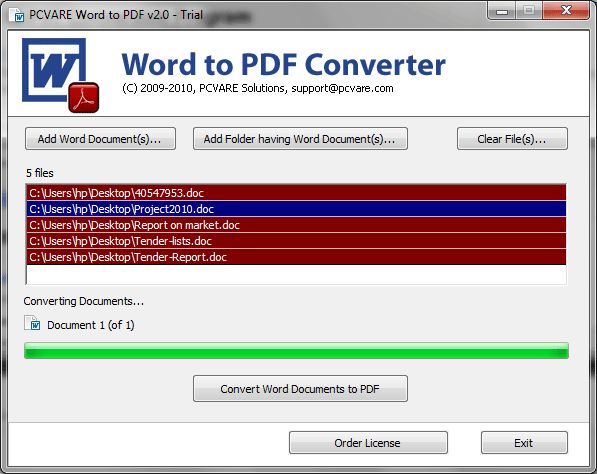This screenshot has width=597, height=474.
Task: Click the title bar application icon
Action: pos(17,15)
